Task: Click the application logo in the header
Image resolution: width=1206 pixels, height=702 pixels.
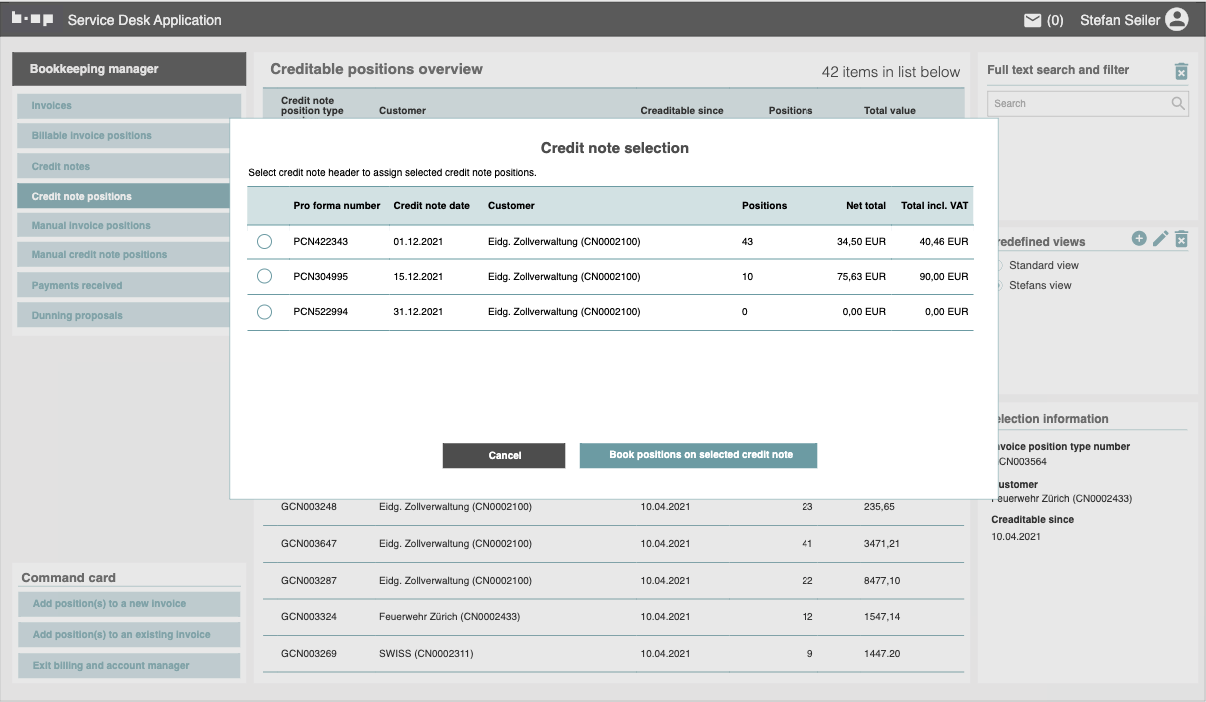Action: pos(32,20)
